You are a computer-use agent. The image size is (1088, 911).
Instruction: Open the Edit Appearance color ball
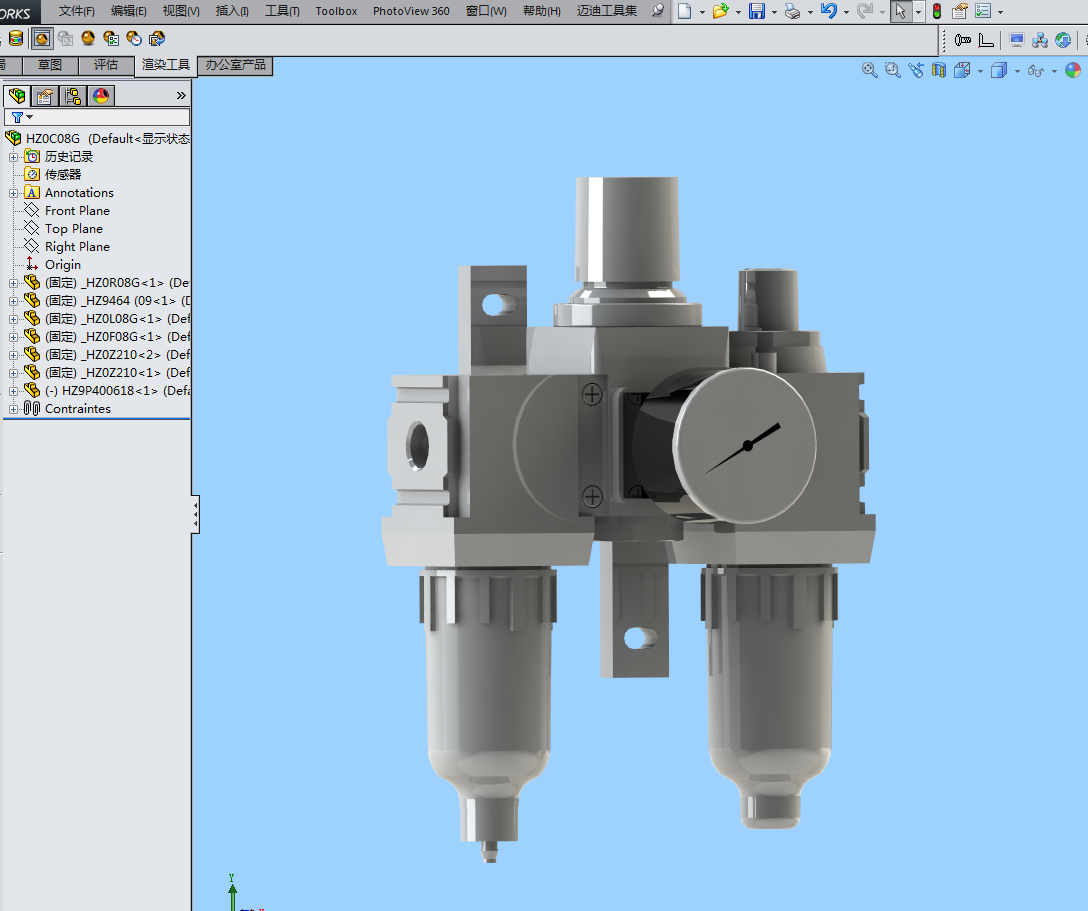[x=1072, y=70]
